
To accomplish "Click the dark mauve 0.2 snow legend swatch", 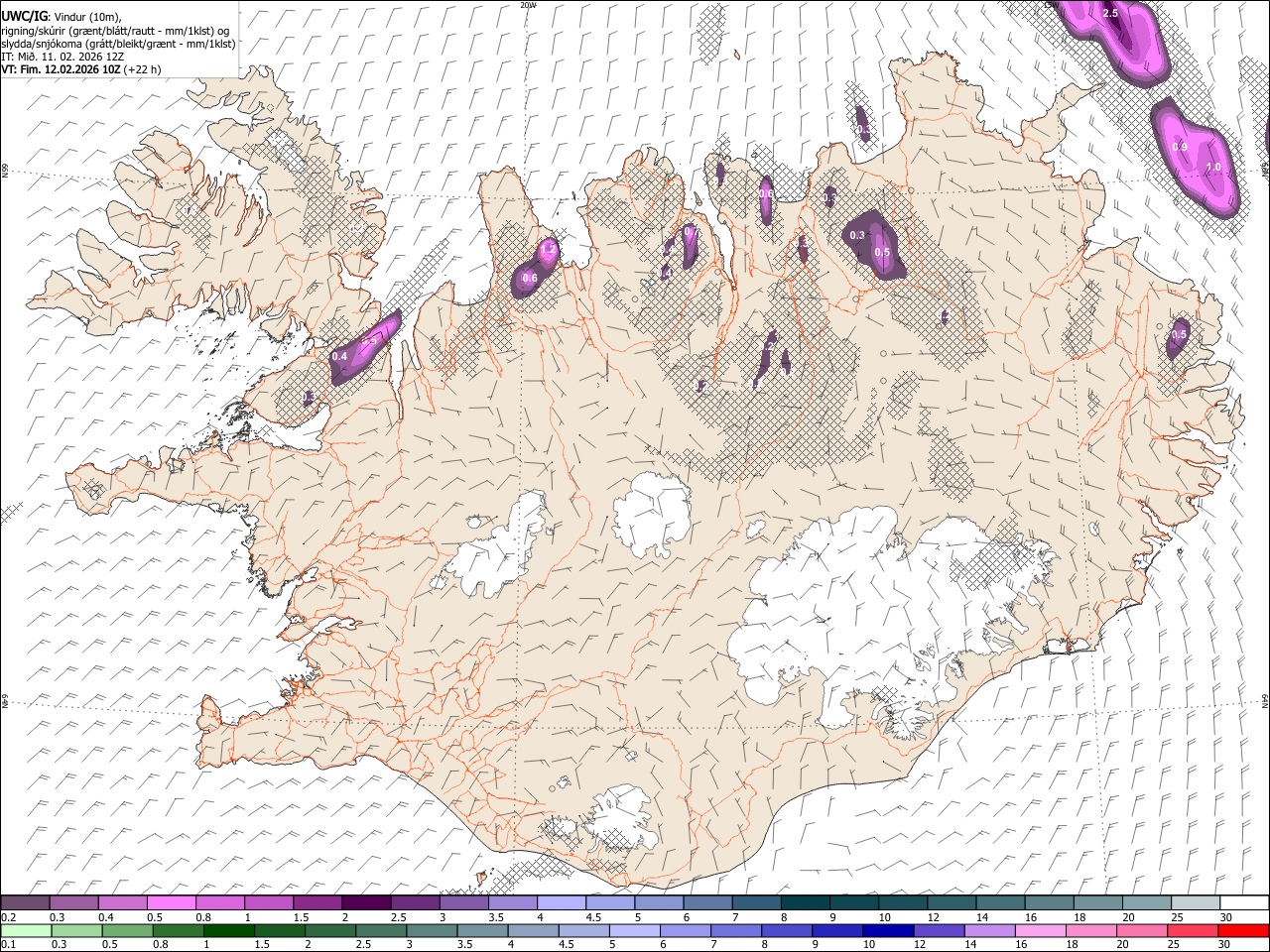I will point(25,903).
